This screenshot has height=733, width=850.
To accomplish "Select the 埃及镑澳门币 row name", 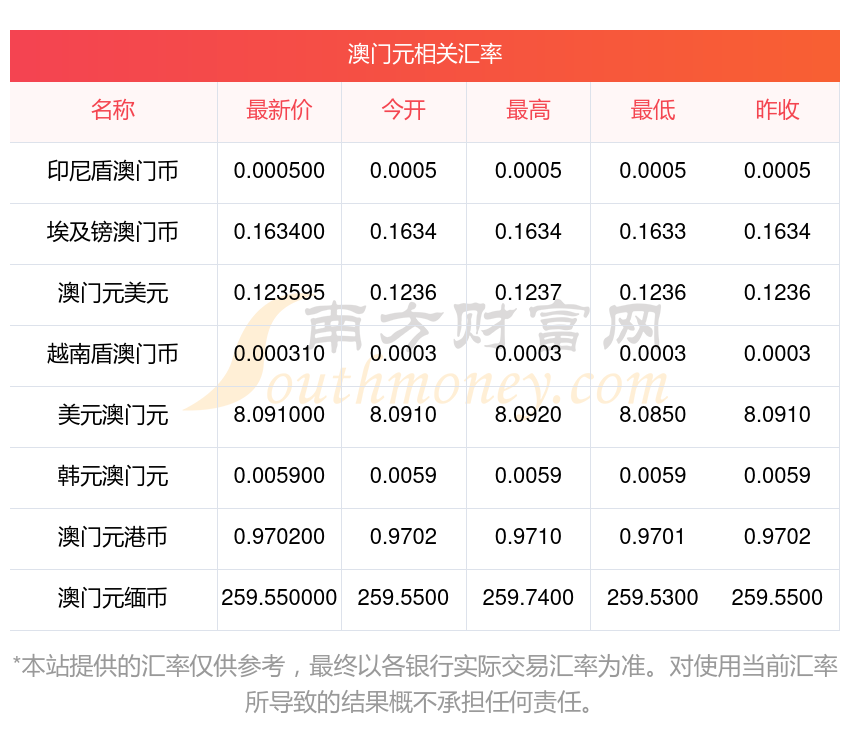I will [113, 232].
